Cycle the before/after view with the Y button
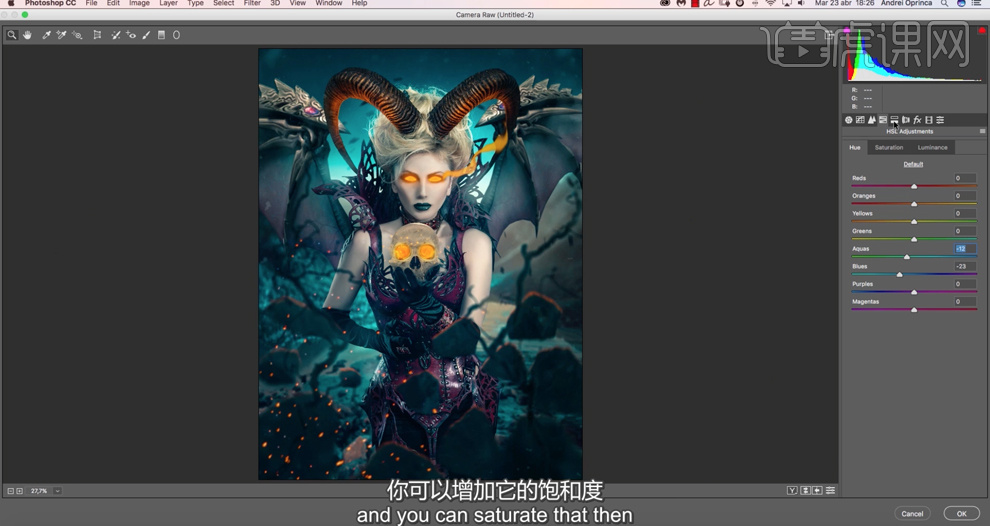Screen dimensions: 990x526 792,490
